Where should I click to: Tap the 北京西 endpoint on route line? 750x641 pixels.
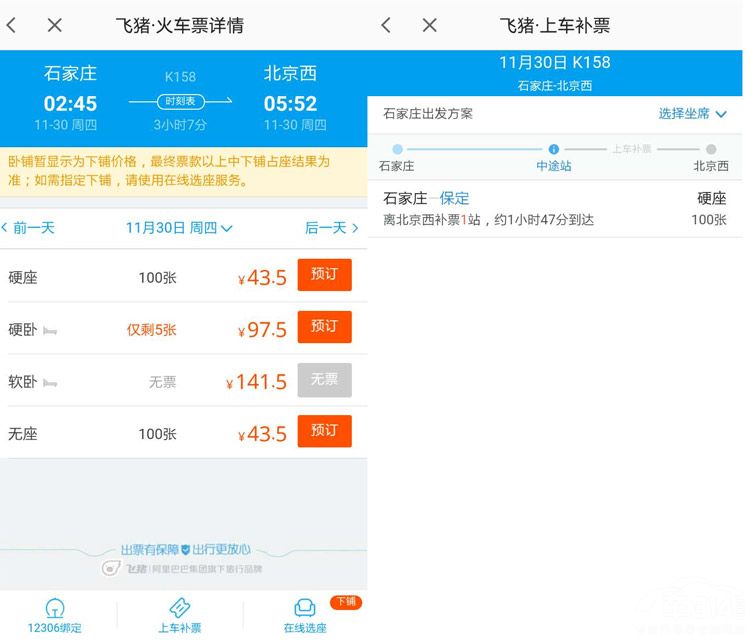711,150
